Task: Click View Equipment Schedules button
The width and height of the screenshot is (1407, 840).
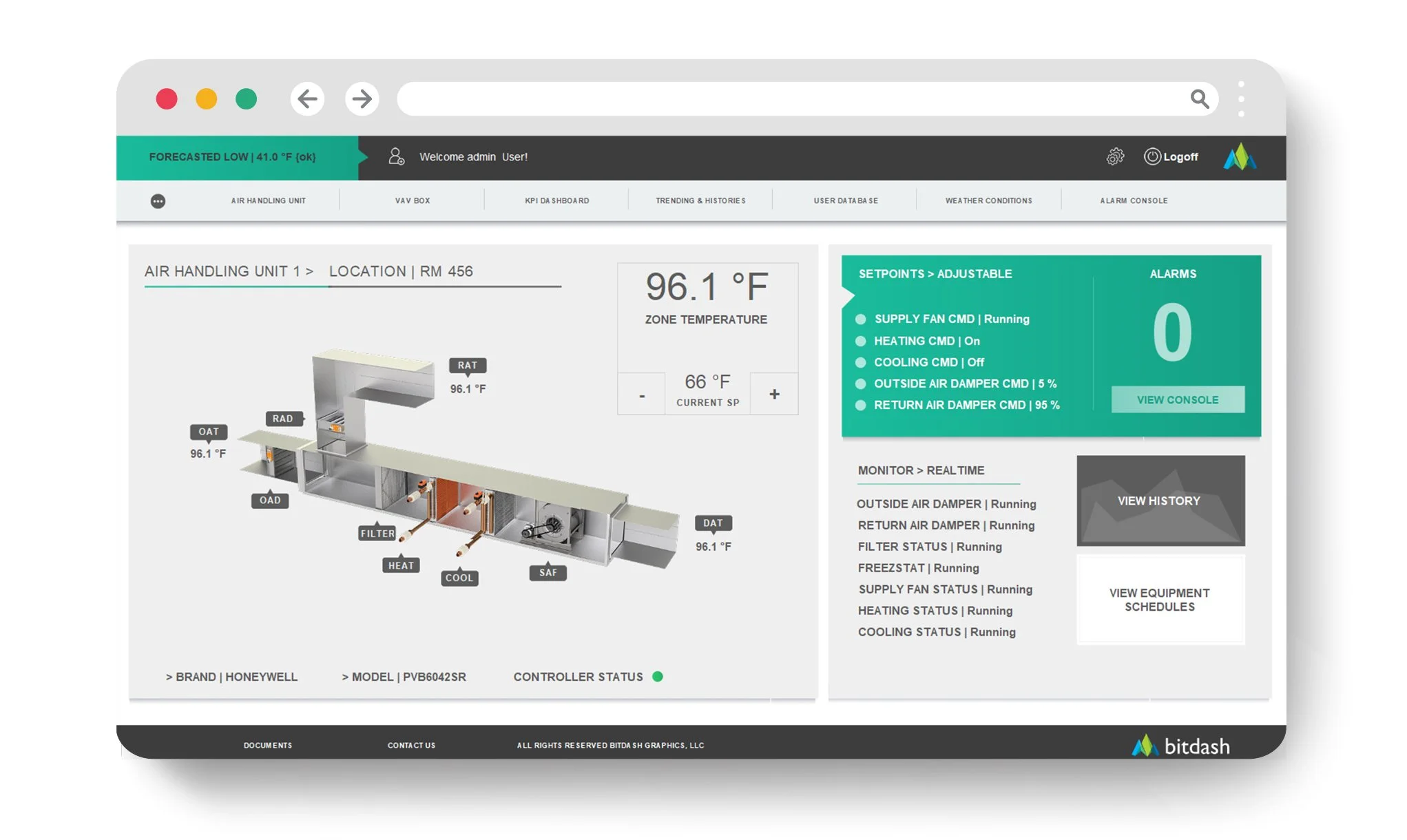Action: 1160,600
